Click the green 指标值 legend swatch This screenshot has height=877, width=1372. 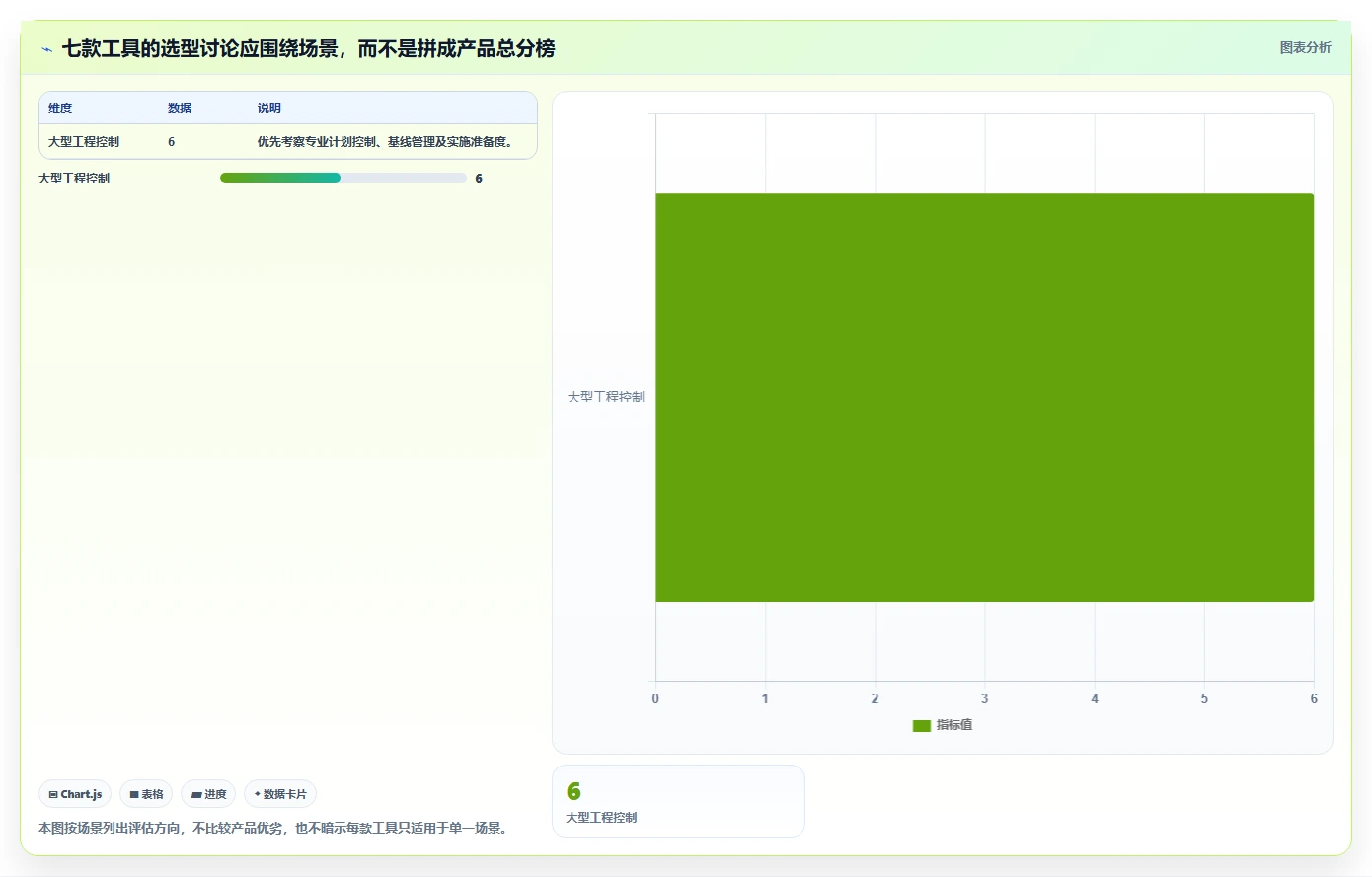coord(922,726)
